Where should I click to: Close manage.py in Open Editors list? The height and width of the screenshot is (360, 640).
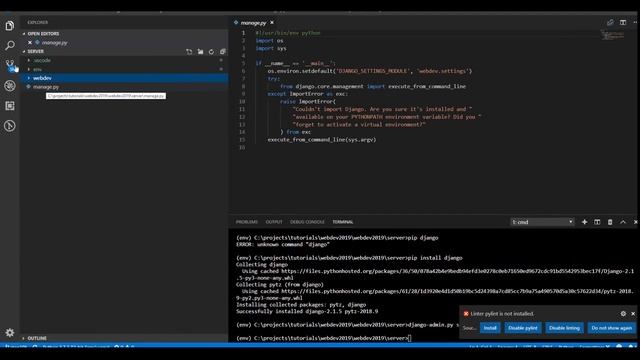click(x=30, y=42)
